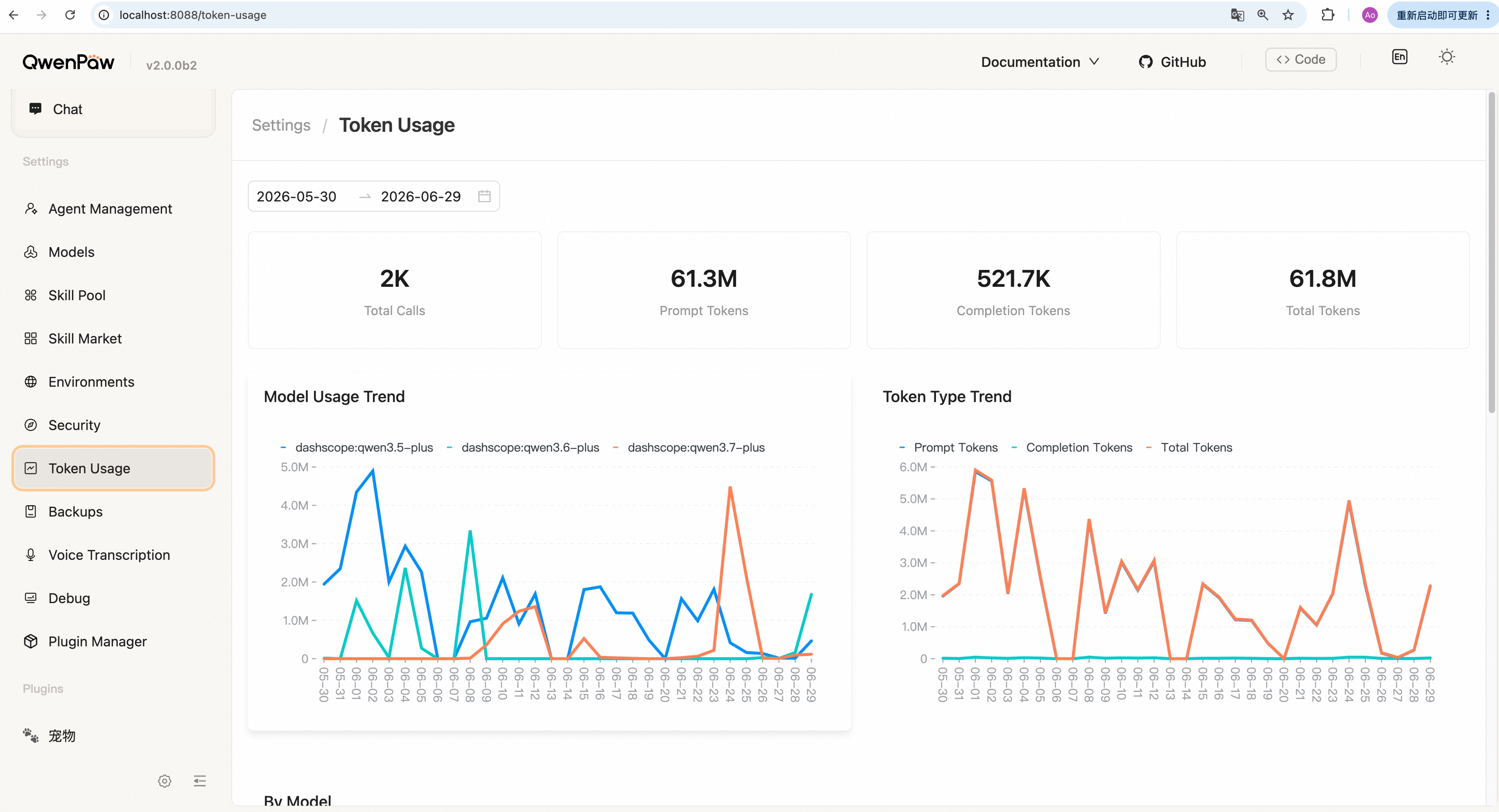Open Voice Transcription settings
This screenshot has width=1499, height=812.
point(113,555)
